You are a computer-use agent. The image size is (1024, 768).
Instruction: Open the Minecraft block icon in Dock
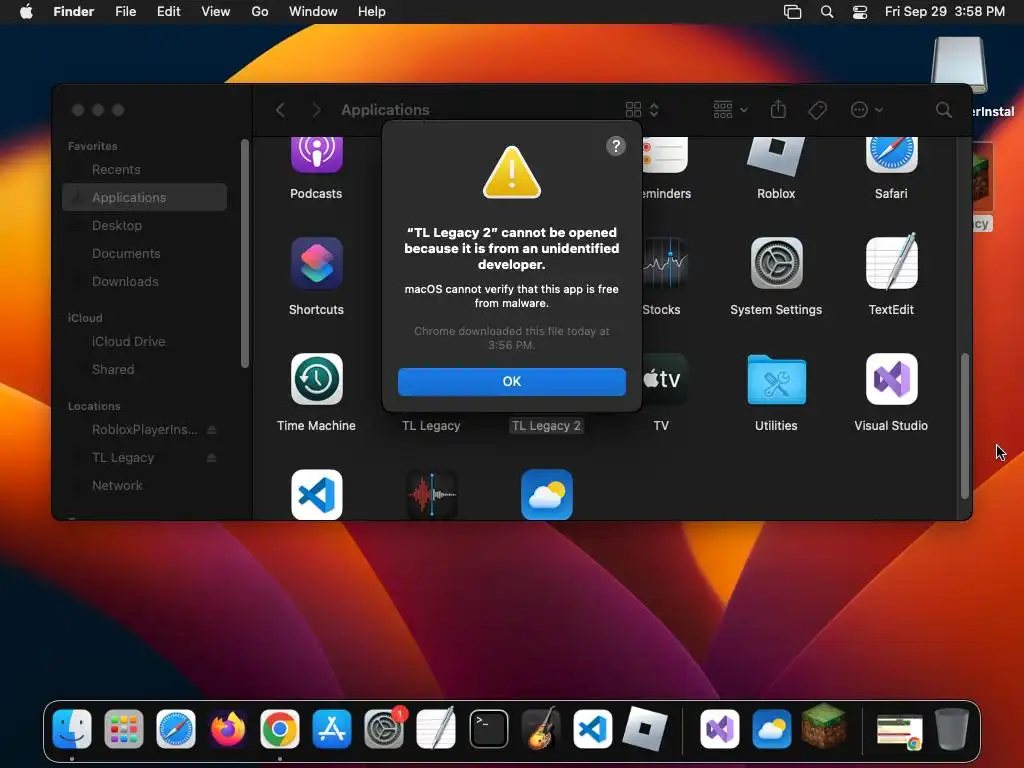(x=824, y=726)
